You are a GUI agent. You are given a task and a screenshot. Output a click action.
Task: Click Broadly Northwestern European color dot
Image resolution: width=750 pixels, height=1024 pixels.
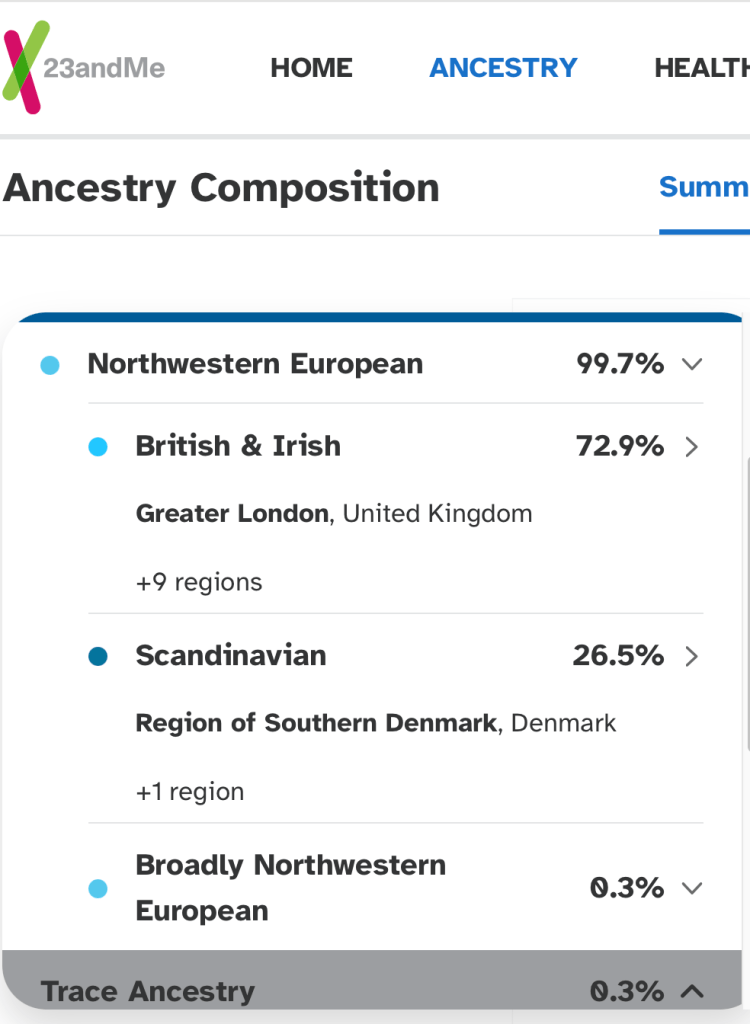(x=98, y=888)
